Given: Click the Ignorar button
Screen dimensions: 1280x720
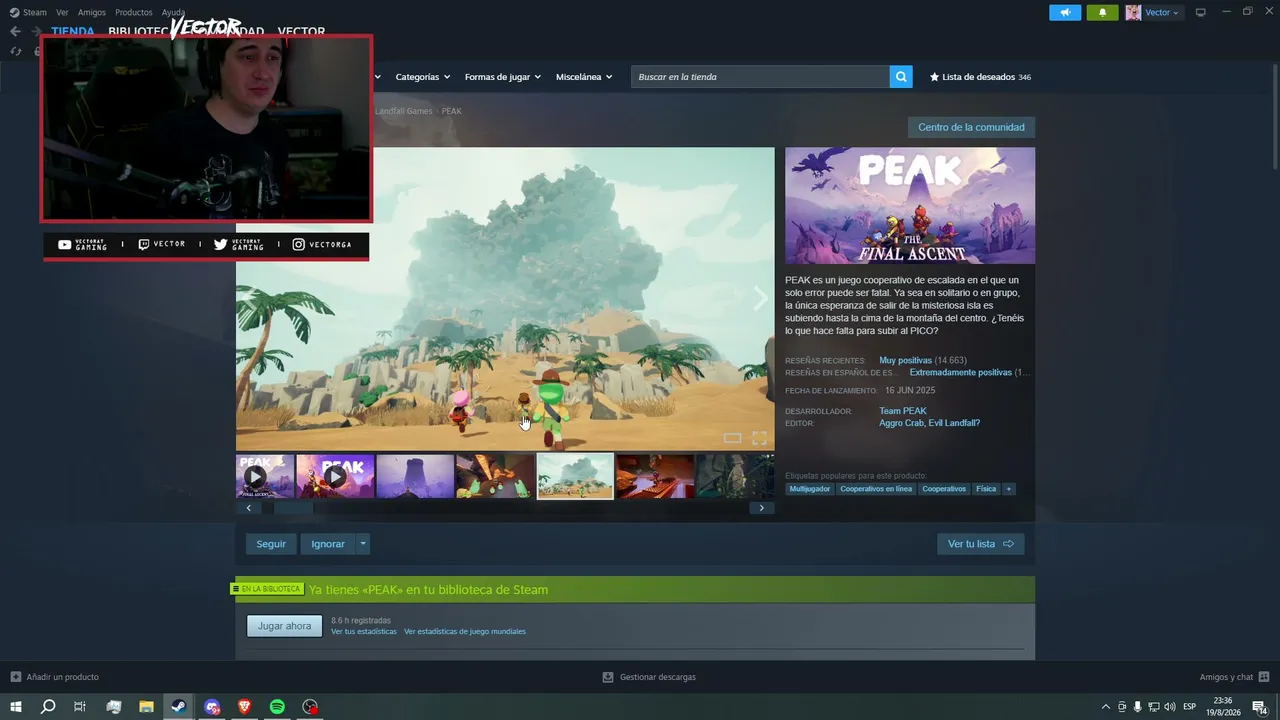Looking at the screenshot, I should (328, 544).
